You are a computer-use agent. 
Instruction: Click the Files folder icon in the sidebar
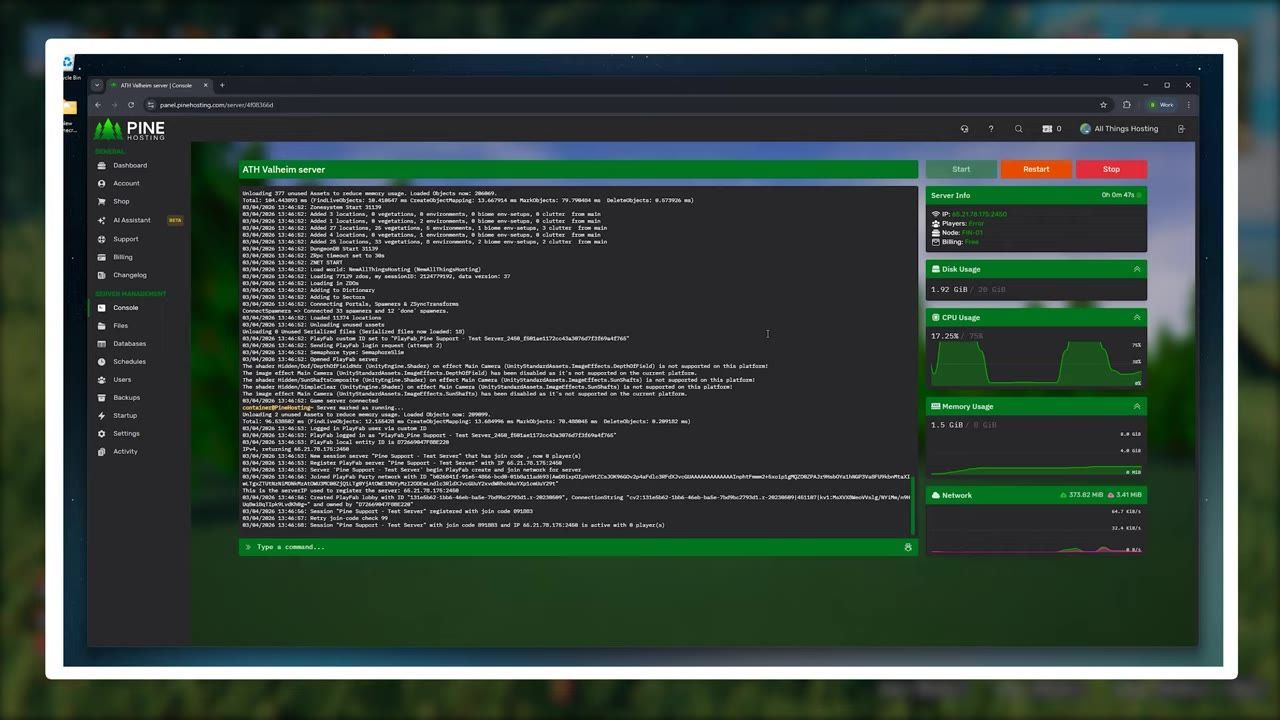click(102, 326)
